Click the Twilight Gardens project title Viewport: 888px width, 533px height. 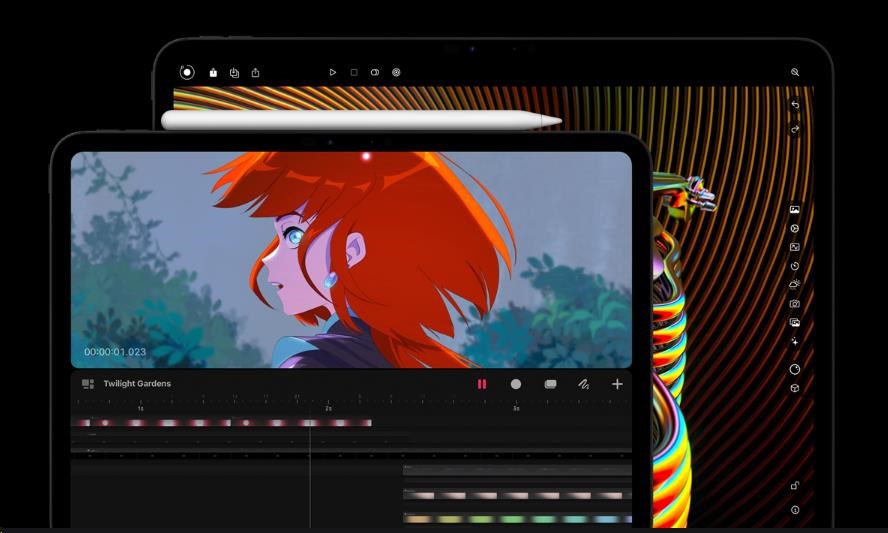(x=137, y=384)
